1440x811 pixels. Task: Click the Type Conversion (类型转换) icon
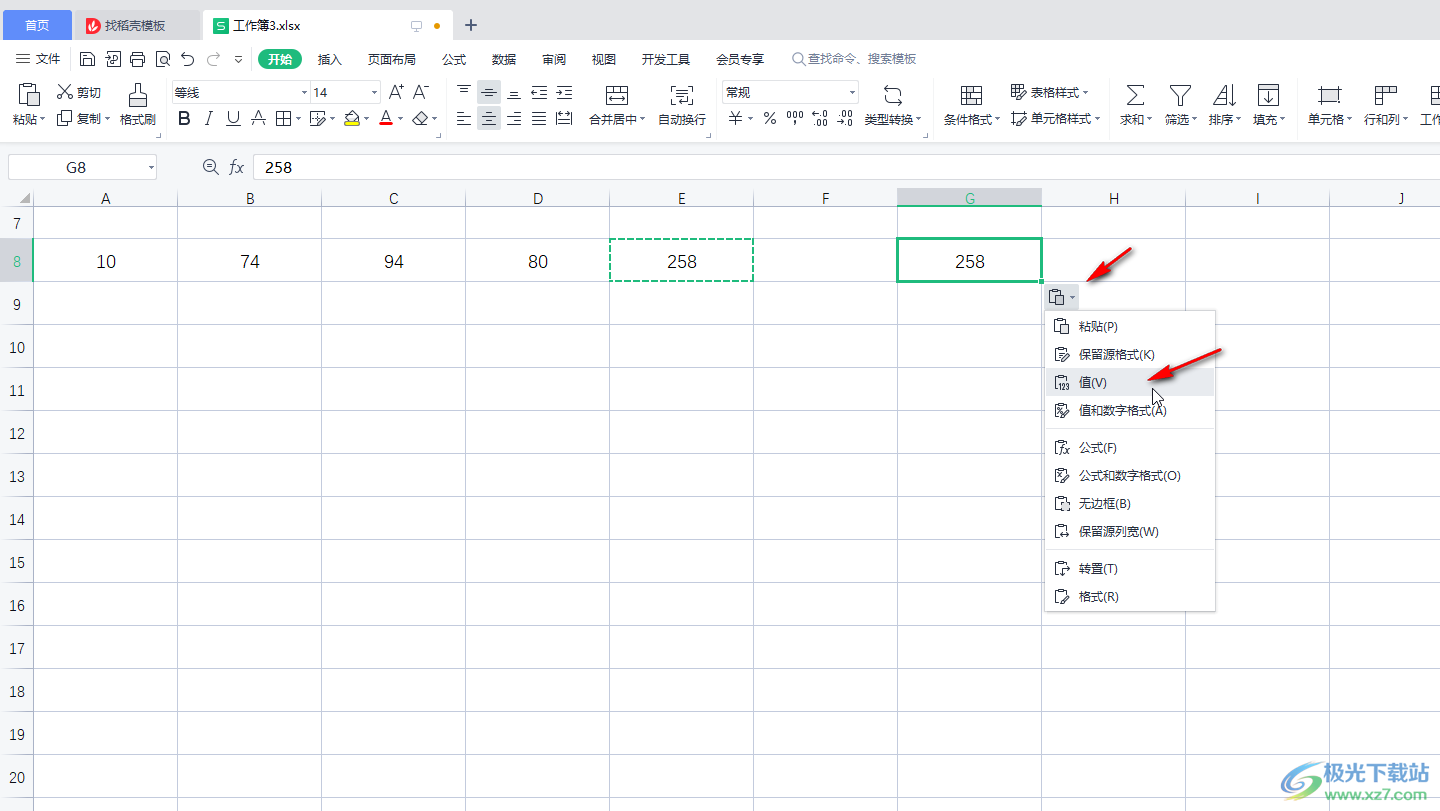[x=893, y=96]
